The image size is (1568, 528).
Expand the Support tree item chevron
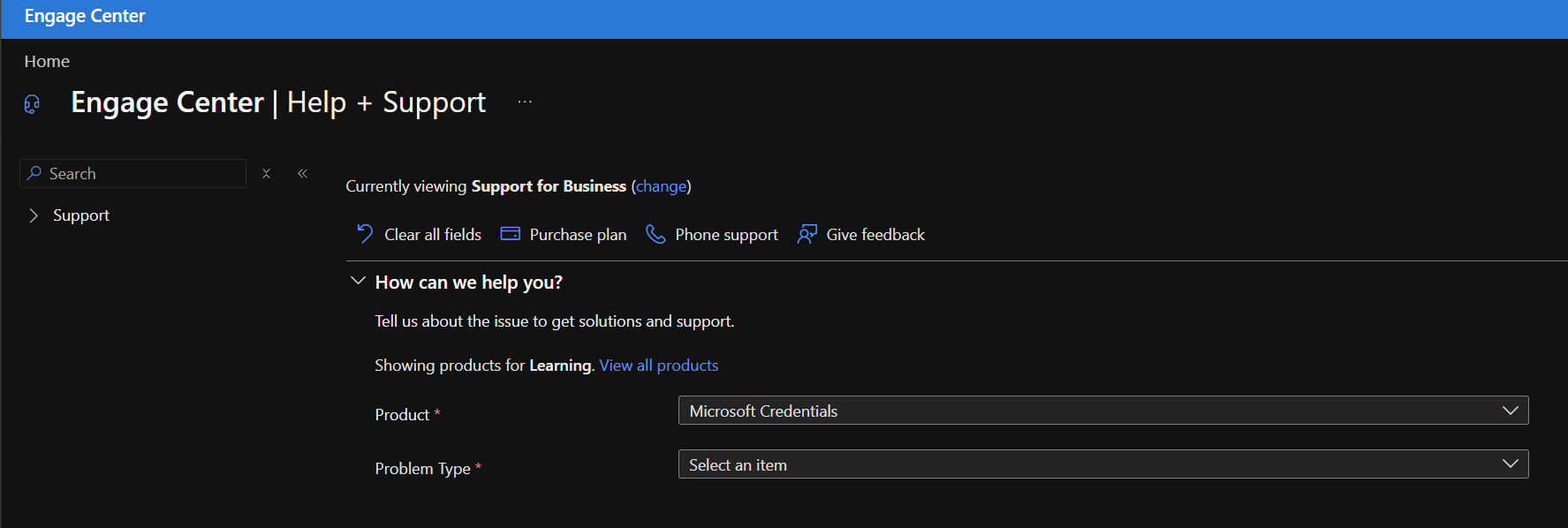(34, 215)
